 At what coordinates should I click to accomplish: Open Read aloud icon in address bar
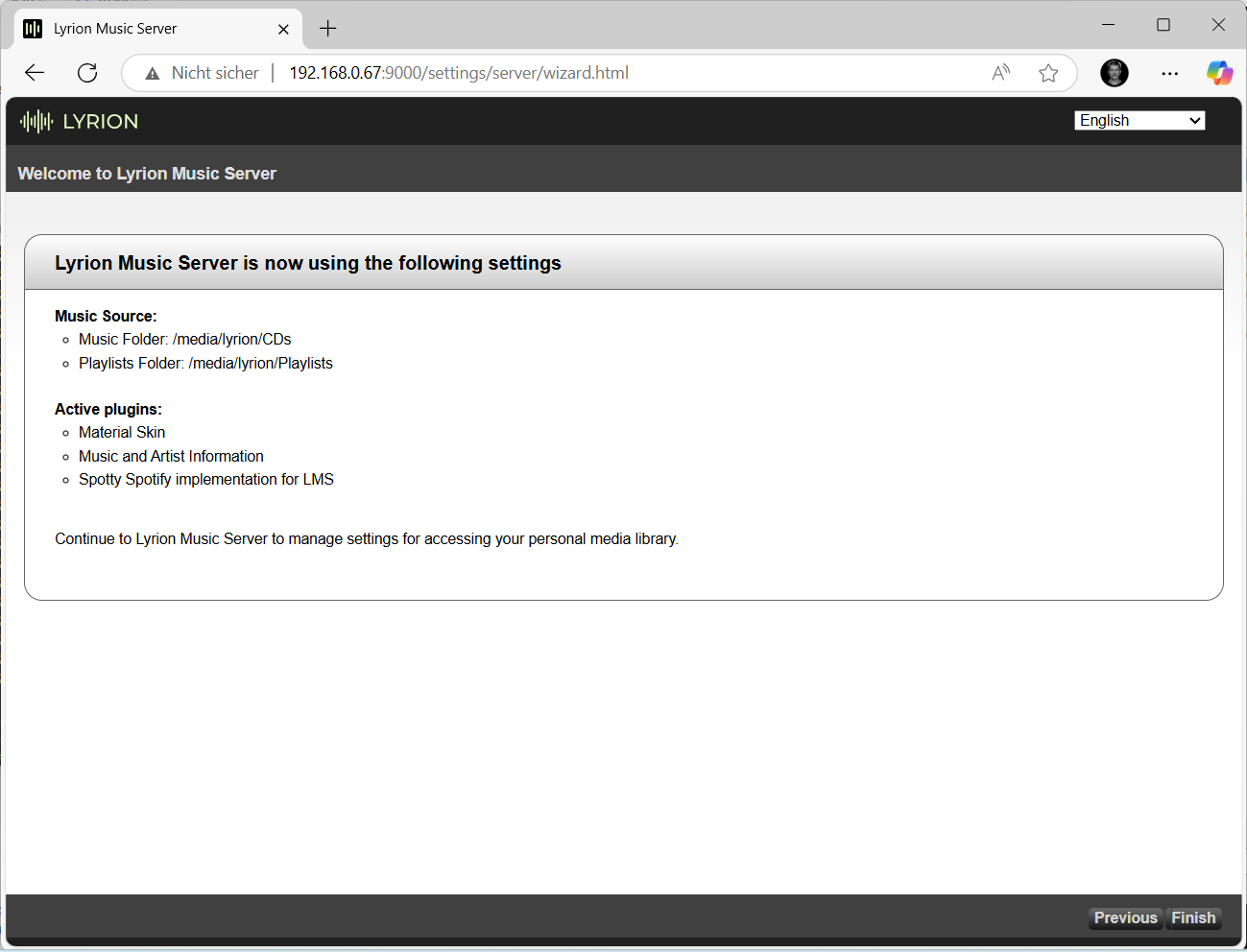tap(1001, 73)
